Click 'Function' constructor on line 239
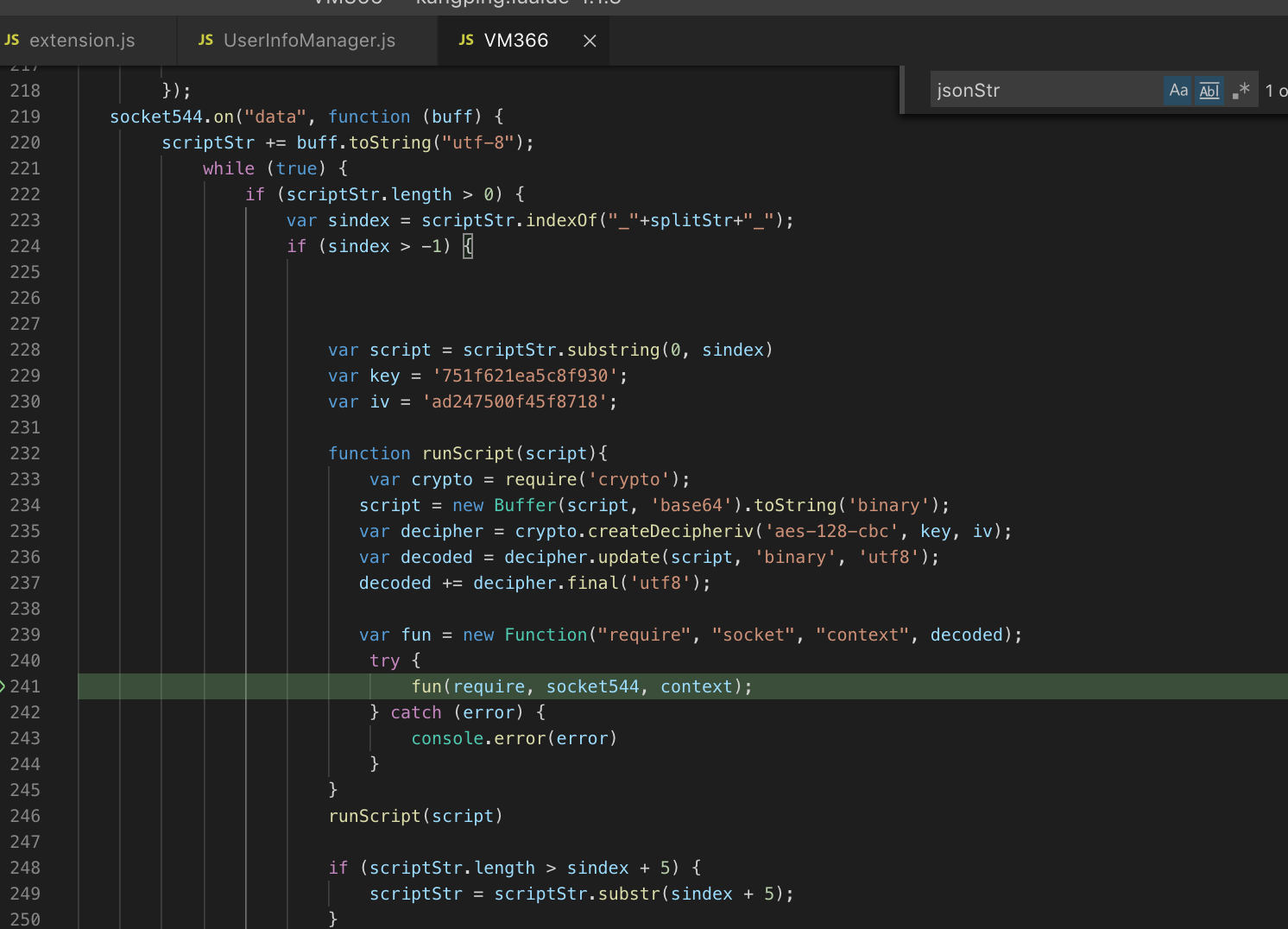This screenshot has width=1288, height=929. (x=546, y=635)
